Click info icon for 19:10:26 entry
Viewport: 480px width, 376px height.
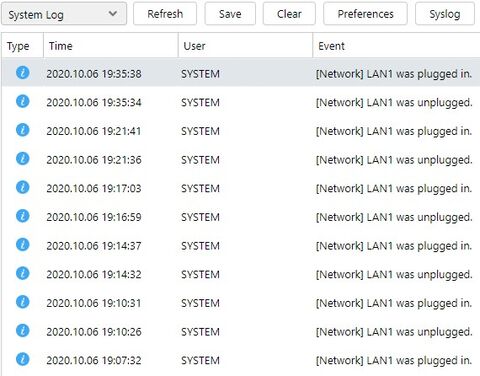pos(22,330)
